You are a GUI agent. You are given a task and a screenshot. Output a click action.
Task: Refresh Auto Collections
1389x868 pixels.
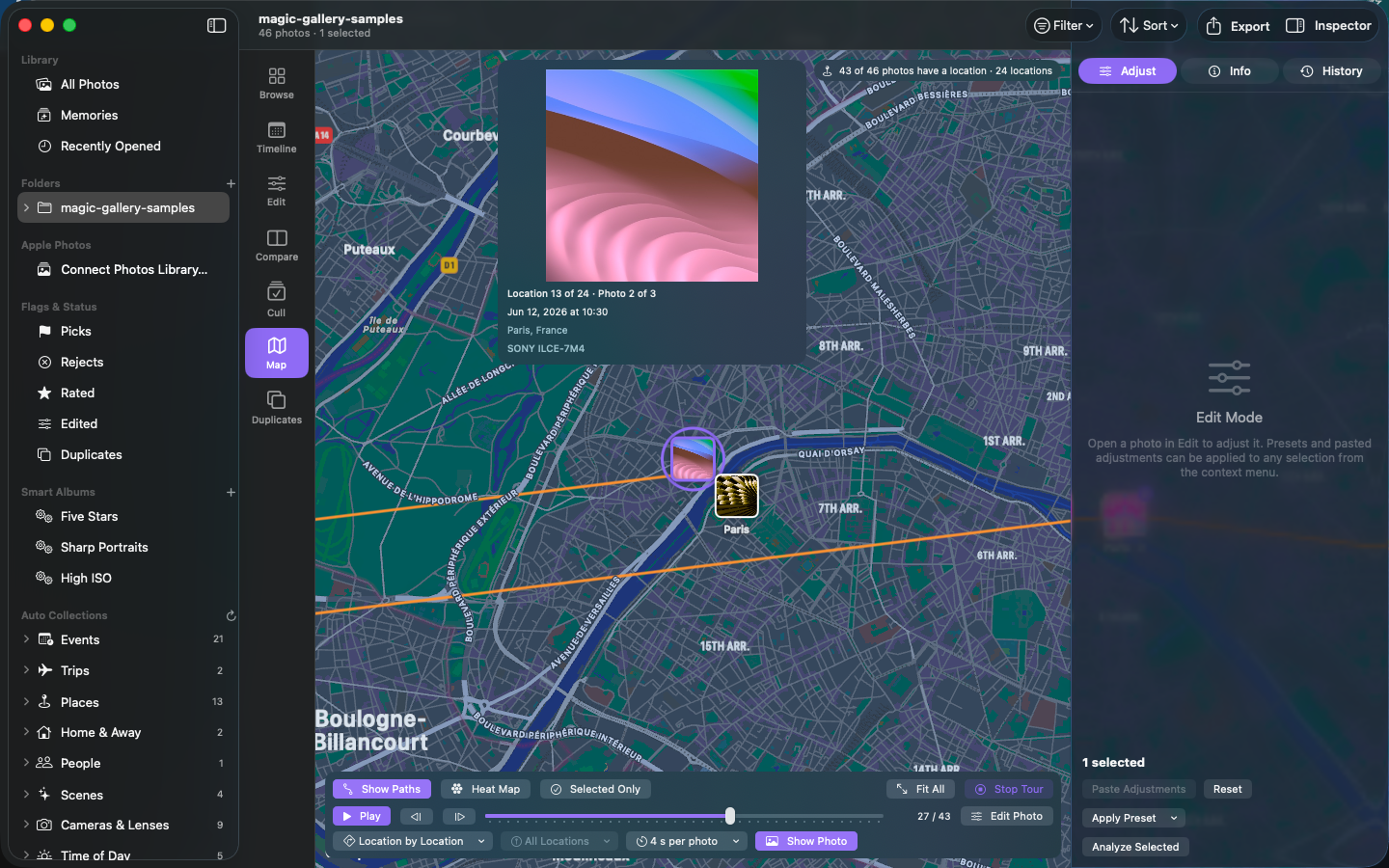(x=231, y=615)
